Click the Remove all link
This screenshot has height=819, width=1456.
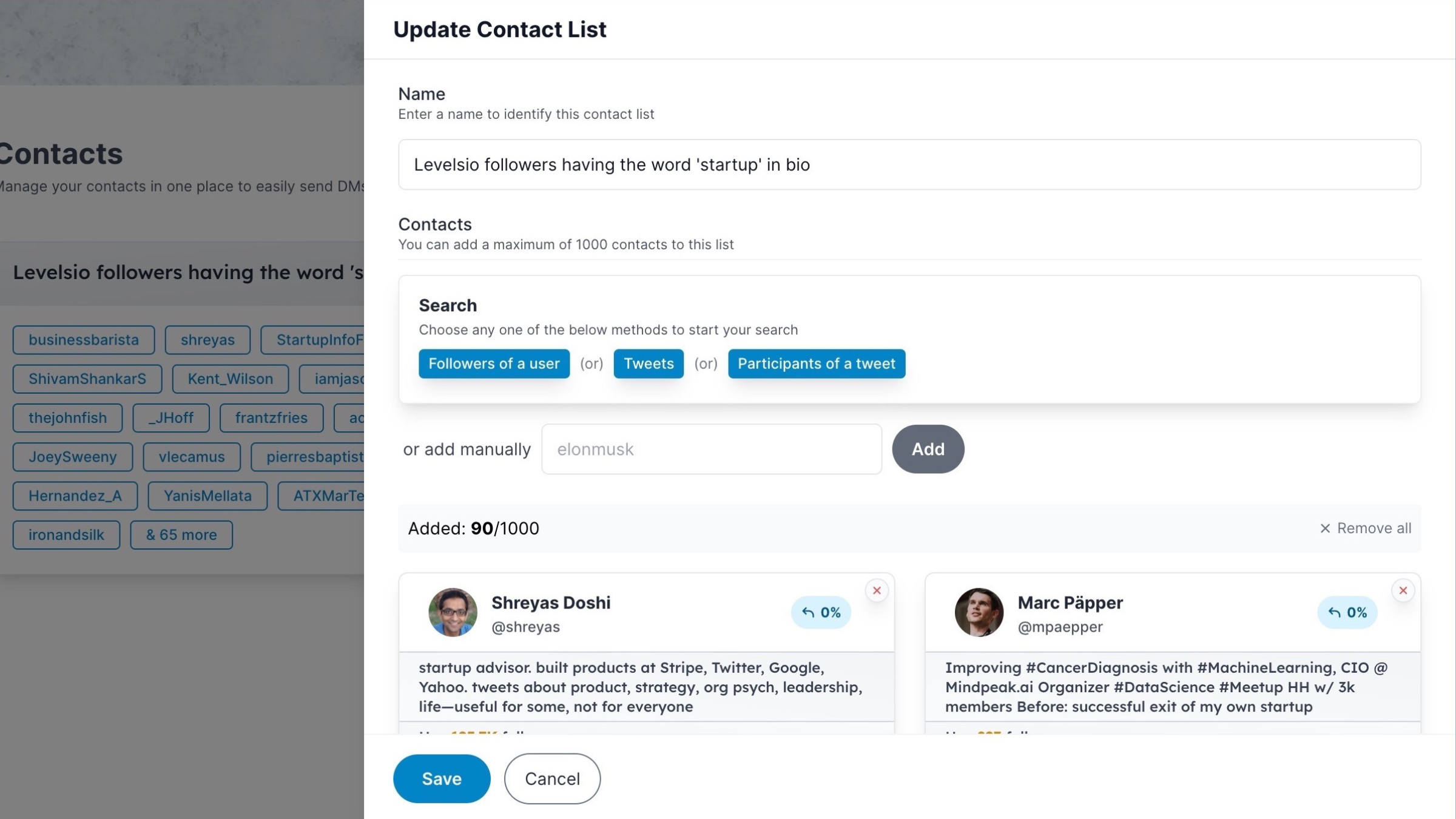[1366, 528]
